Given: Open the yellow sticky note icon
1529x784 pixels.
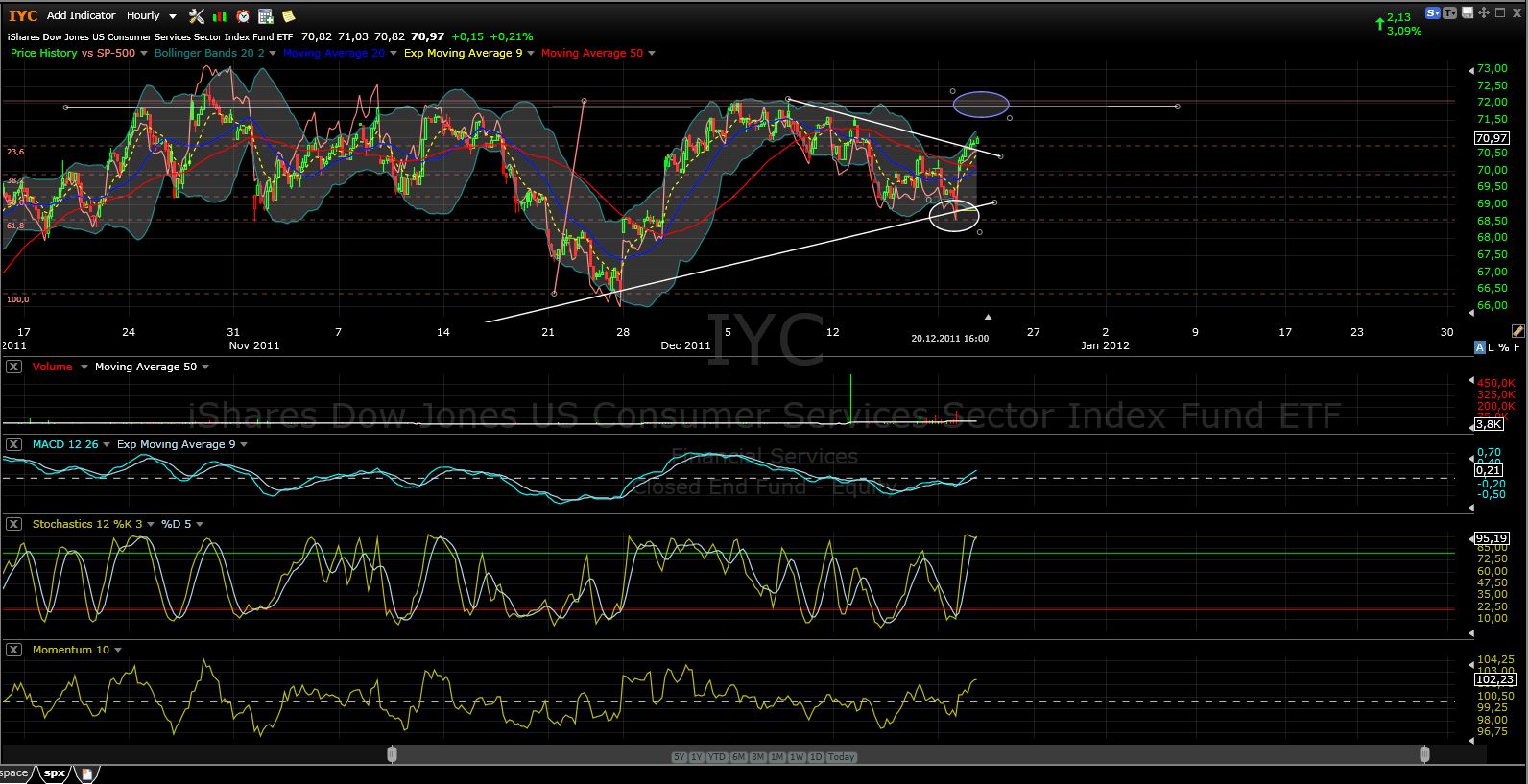Looking at the screenshot, I should (x=288, y=15).
